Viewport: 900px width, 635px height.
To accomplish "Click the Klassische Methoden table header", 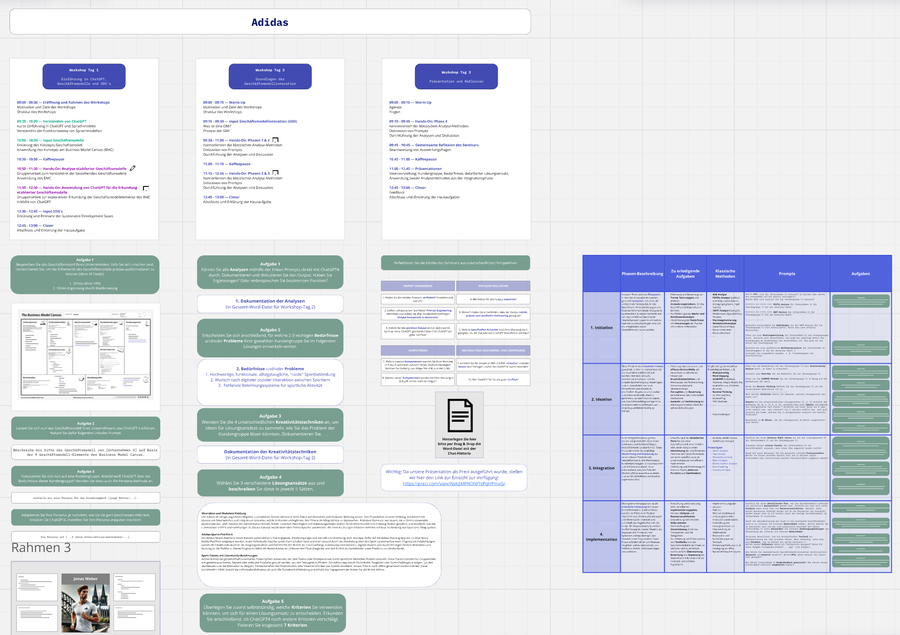I will pos(725,274).
